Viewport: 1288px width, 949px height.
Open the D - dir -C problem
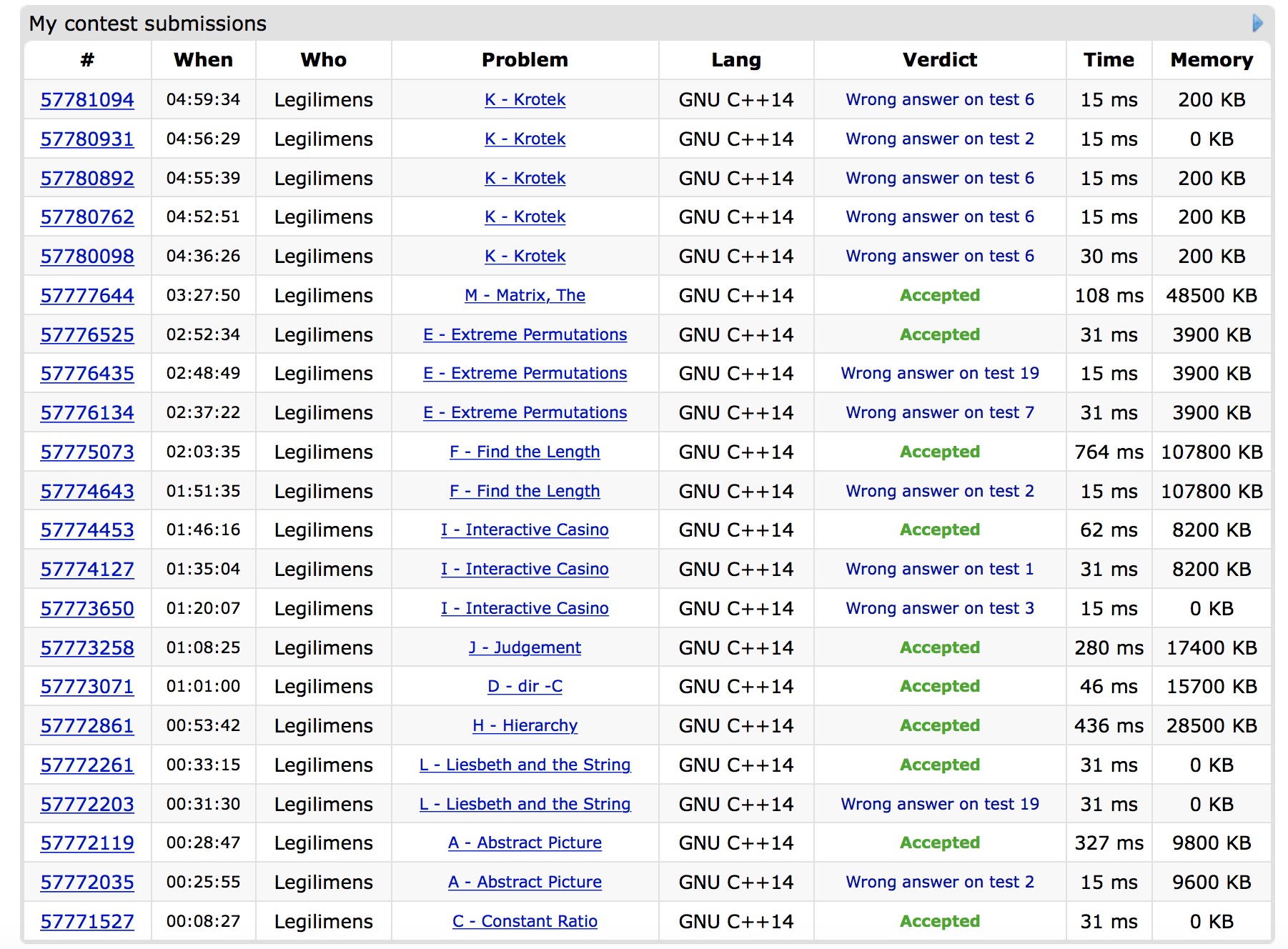(525, 687)
